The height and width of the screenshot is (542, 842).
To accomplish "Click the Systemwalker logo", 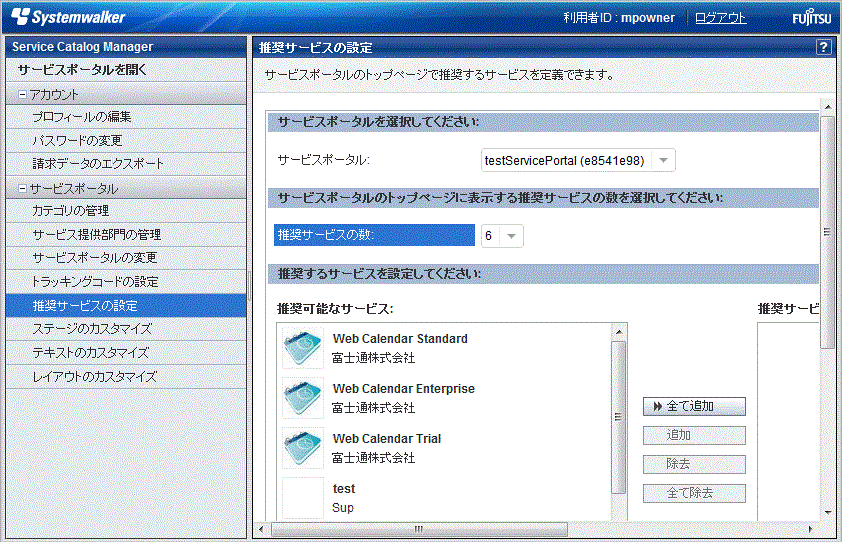I will [68, 17].
